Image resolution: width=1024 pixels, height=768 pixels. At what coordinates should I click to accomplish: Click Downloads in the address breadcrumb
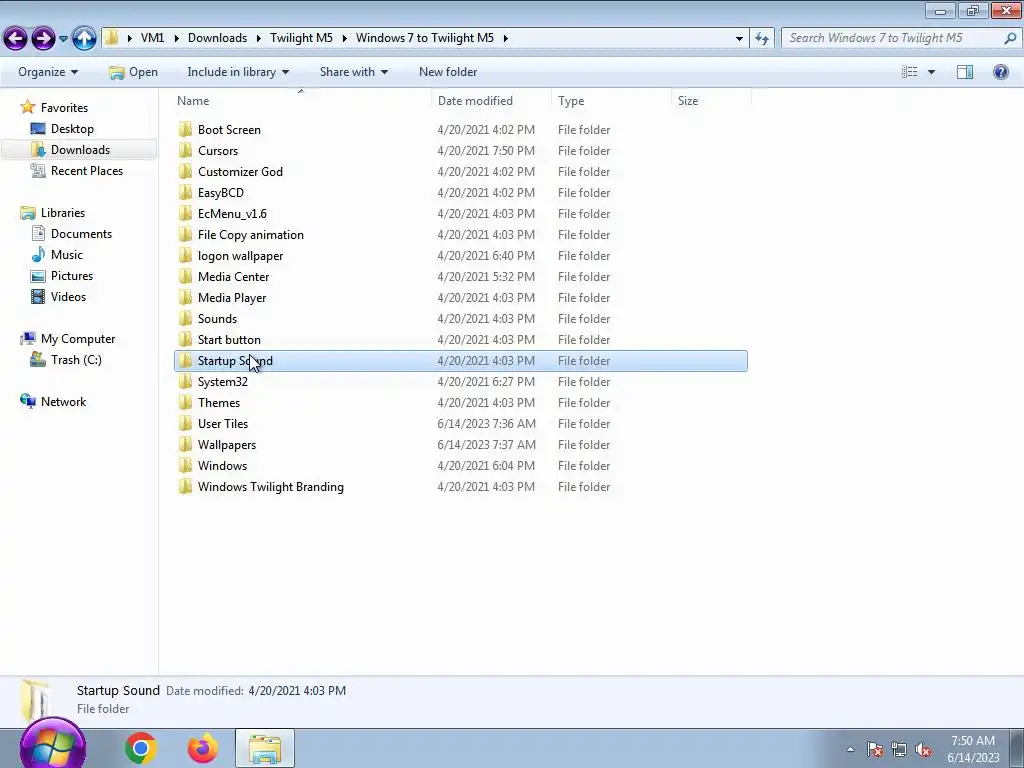pyautogui.click(x=217, y=38)
